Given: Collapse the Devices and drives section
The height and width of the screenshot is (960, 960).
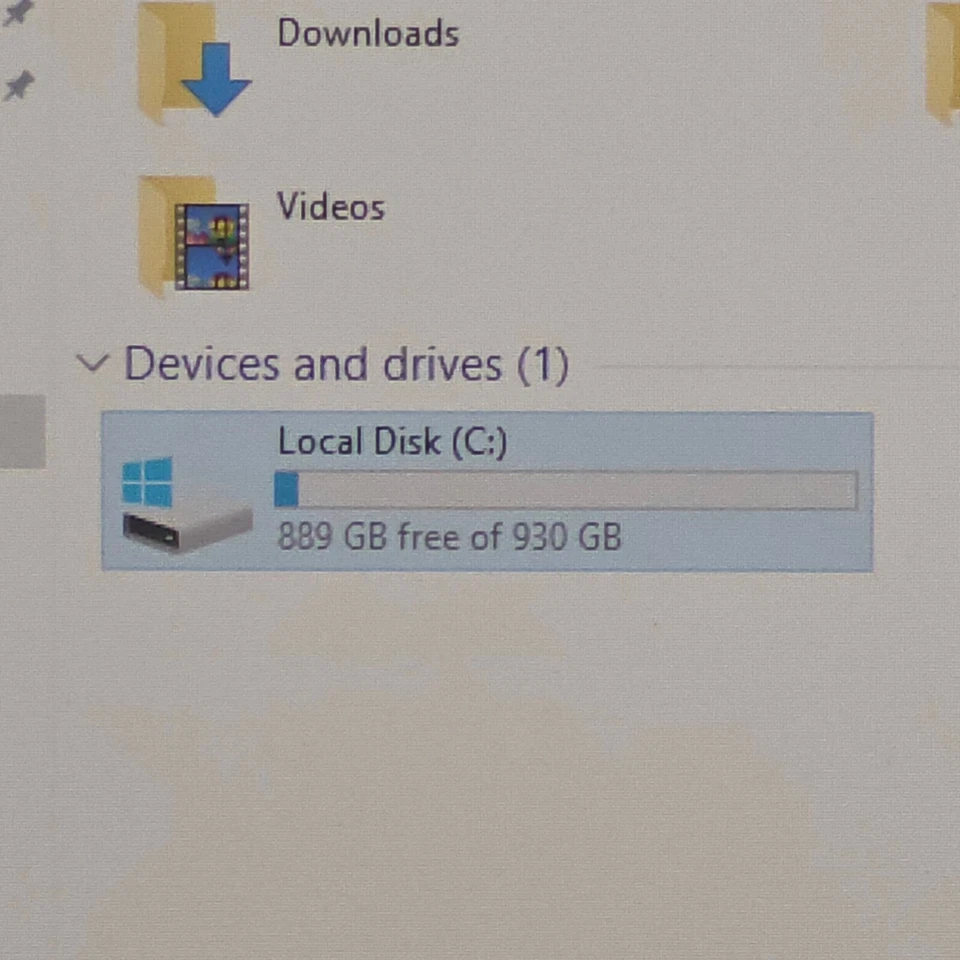Looking at the screenshot, I should pos(92,363).
